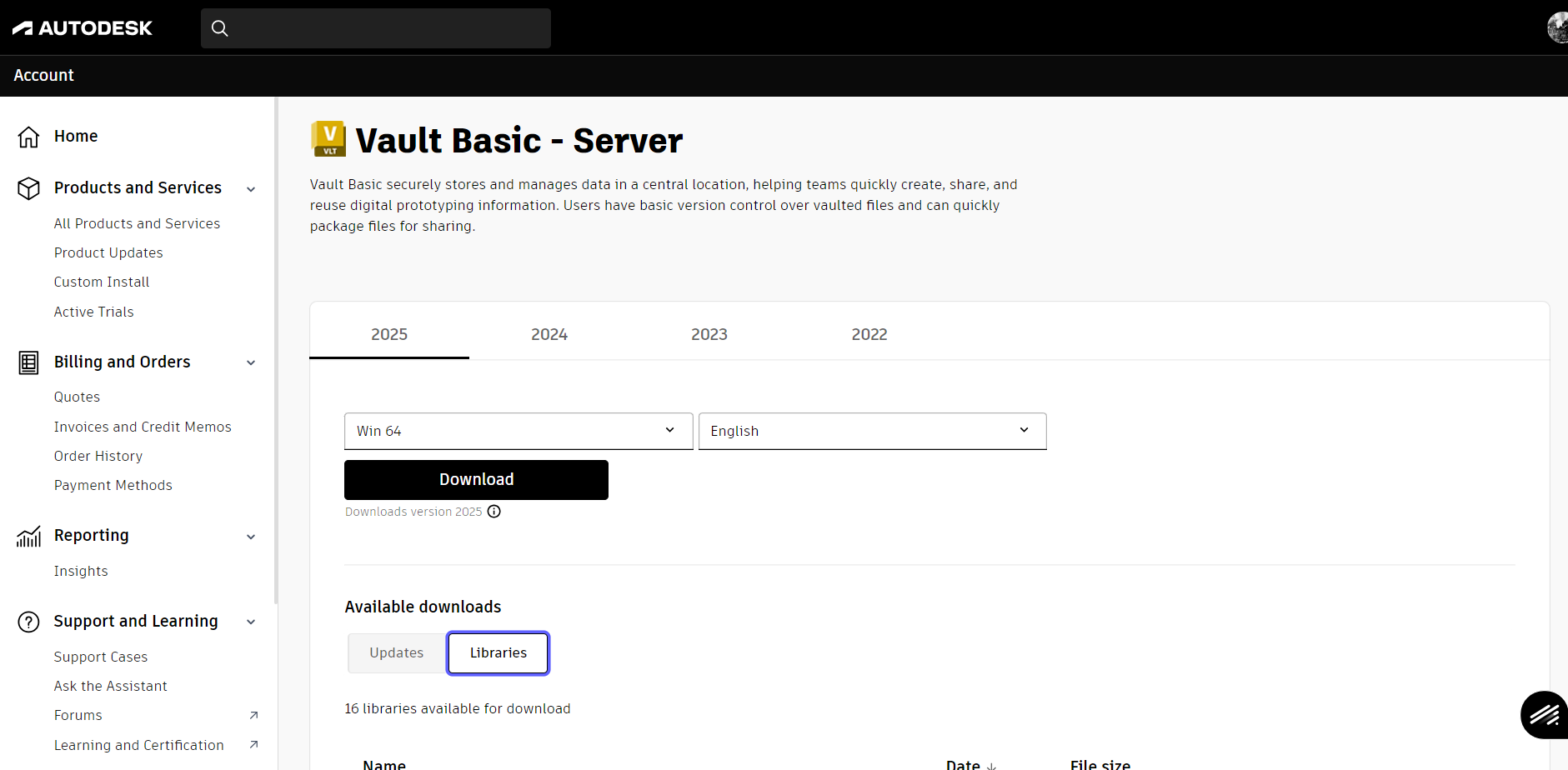Click the 'Available downloads' heading
The height and width of the screenshot is (770, 1568).
423,607
